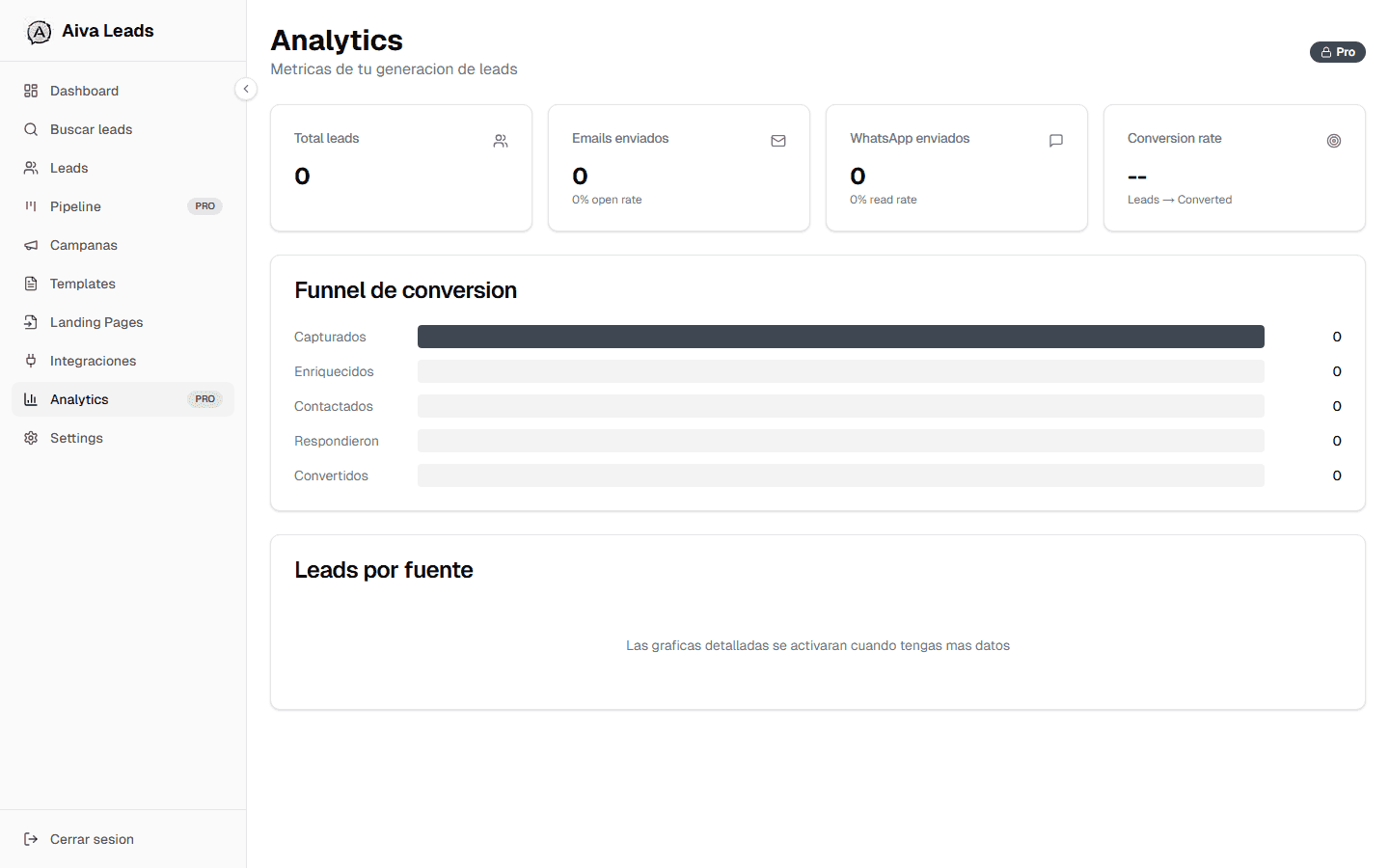This screenshot has width=1389, height=868.
Task: Click the PRO tag next to Pipeline
Action: click(204, 206)
